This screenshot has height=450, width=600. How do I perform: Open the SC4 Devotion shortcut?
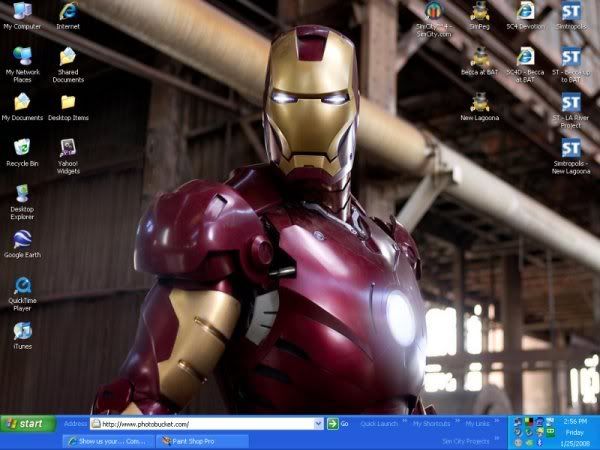525,16
